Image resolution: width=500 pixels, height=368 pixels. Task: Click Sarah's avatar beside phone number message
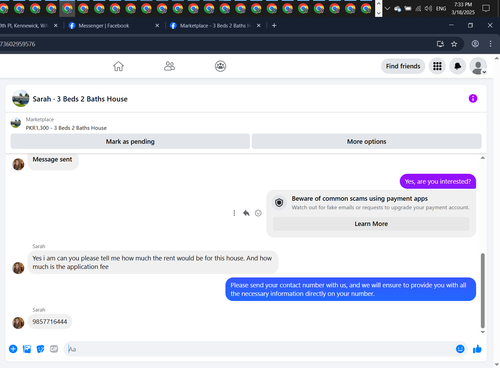(x=18, y=323)
